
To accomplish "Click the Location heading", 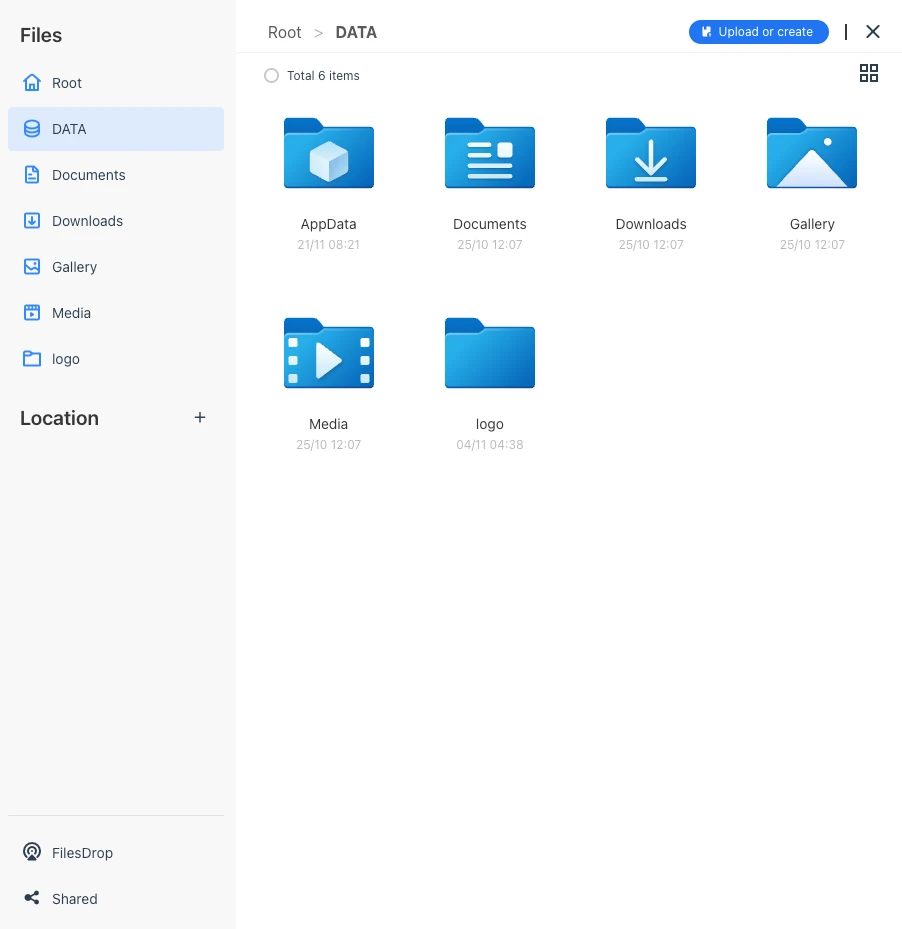I will click(x=59, y=418).
